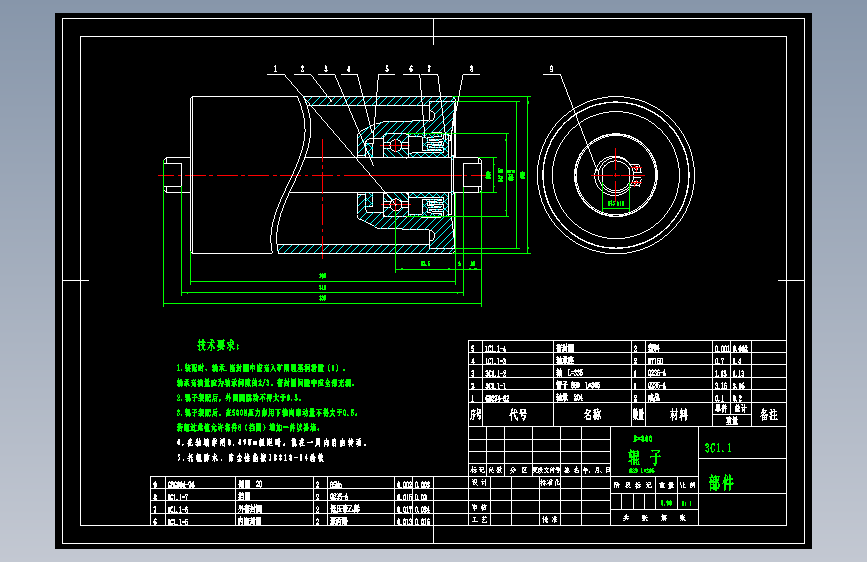
Task: Click the 序号 column header cell
Action: tap(476, 415)
